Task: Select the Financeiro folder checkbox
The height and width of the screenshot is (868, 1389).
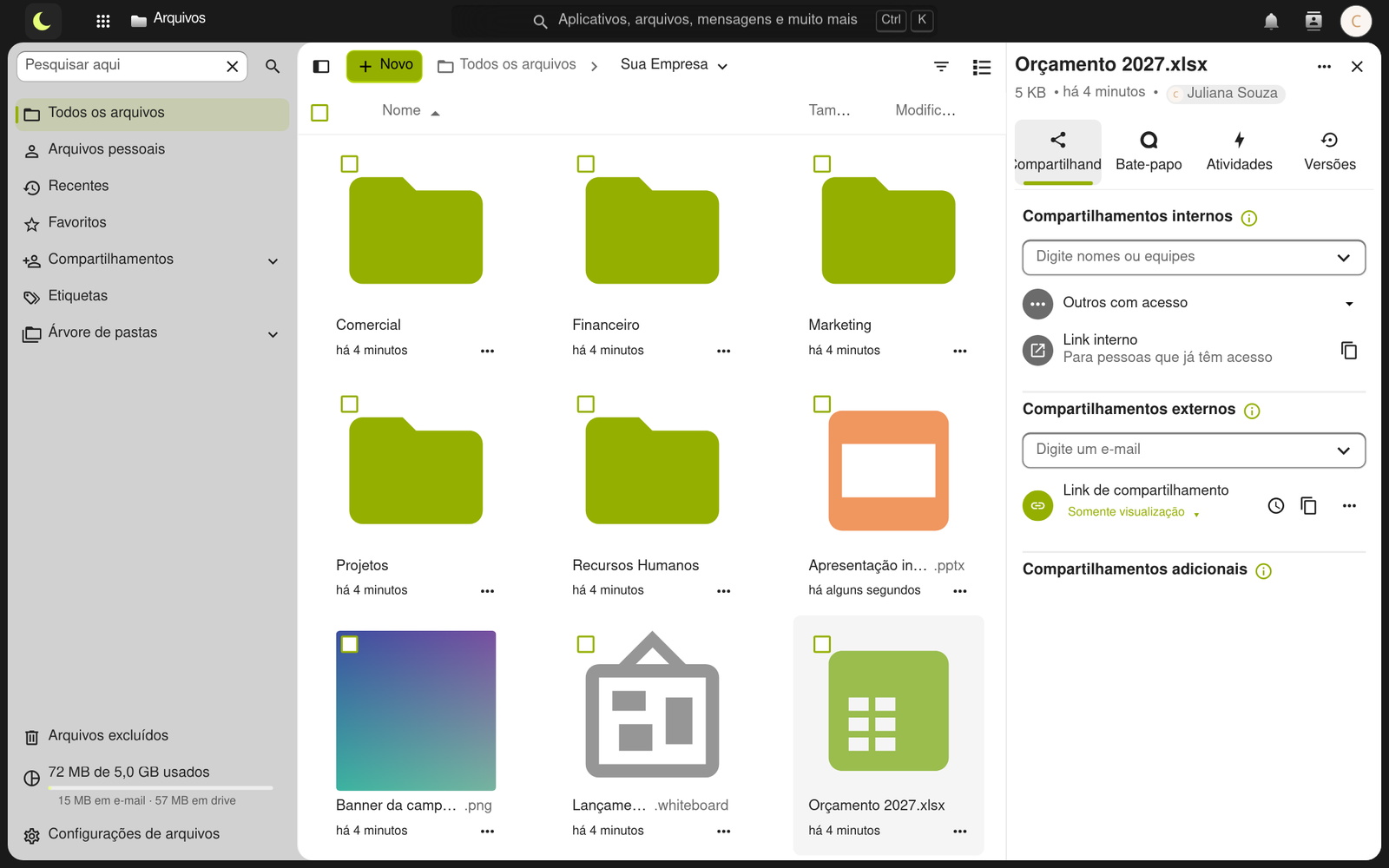Action: [586, 164]
